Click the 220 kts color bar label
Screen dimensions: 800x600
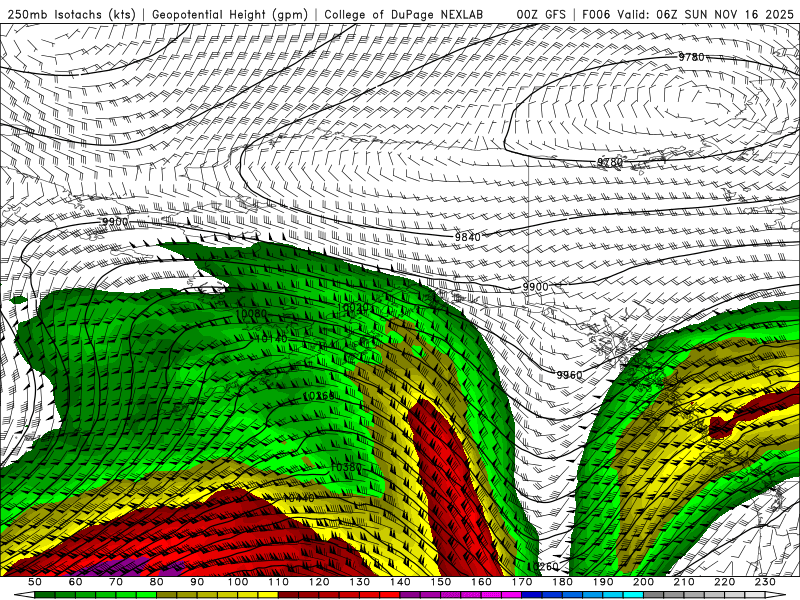pos(724,582)
